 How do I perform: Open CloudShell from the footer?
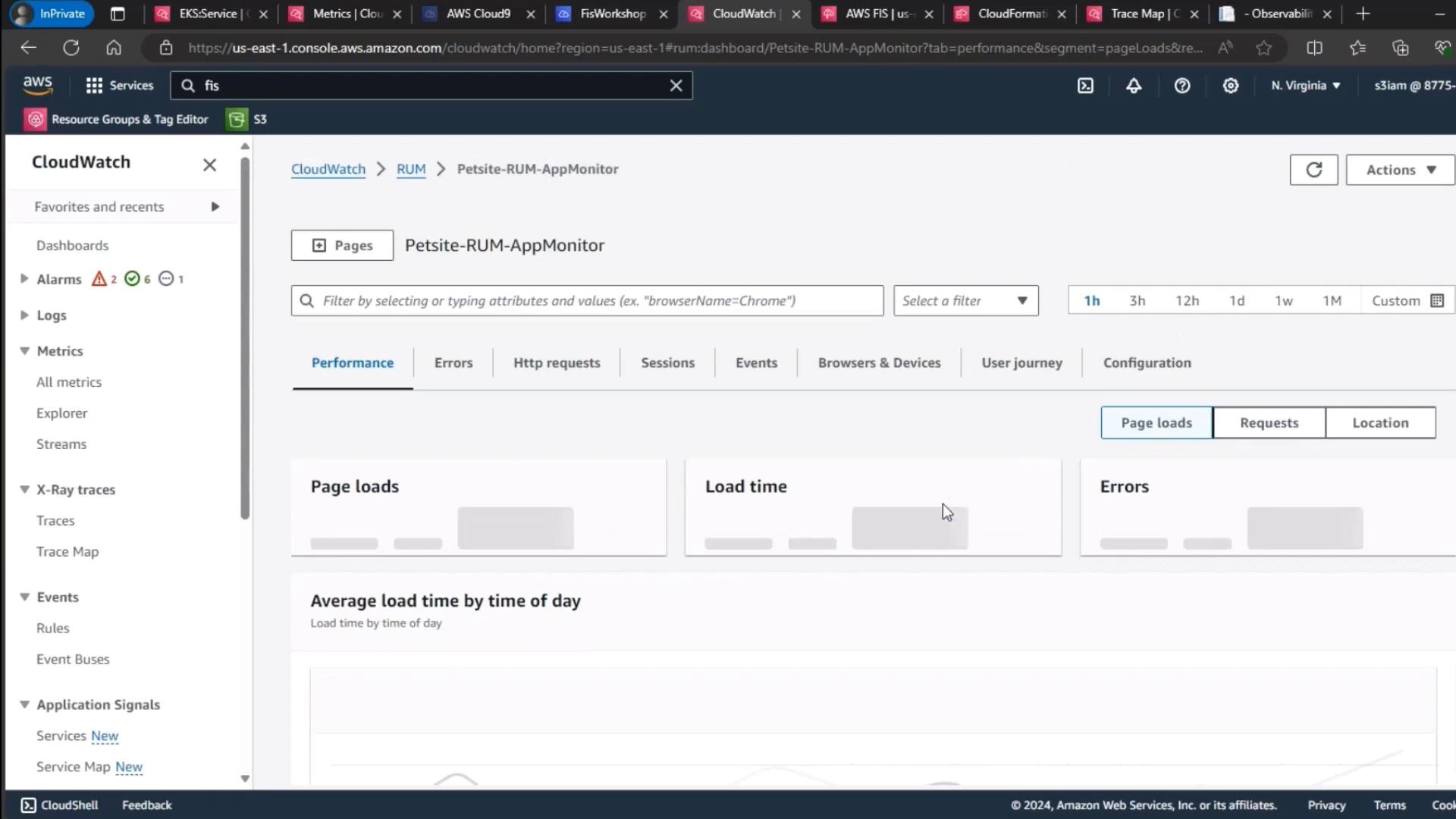[x=59, y=805]
